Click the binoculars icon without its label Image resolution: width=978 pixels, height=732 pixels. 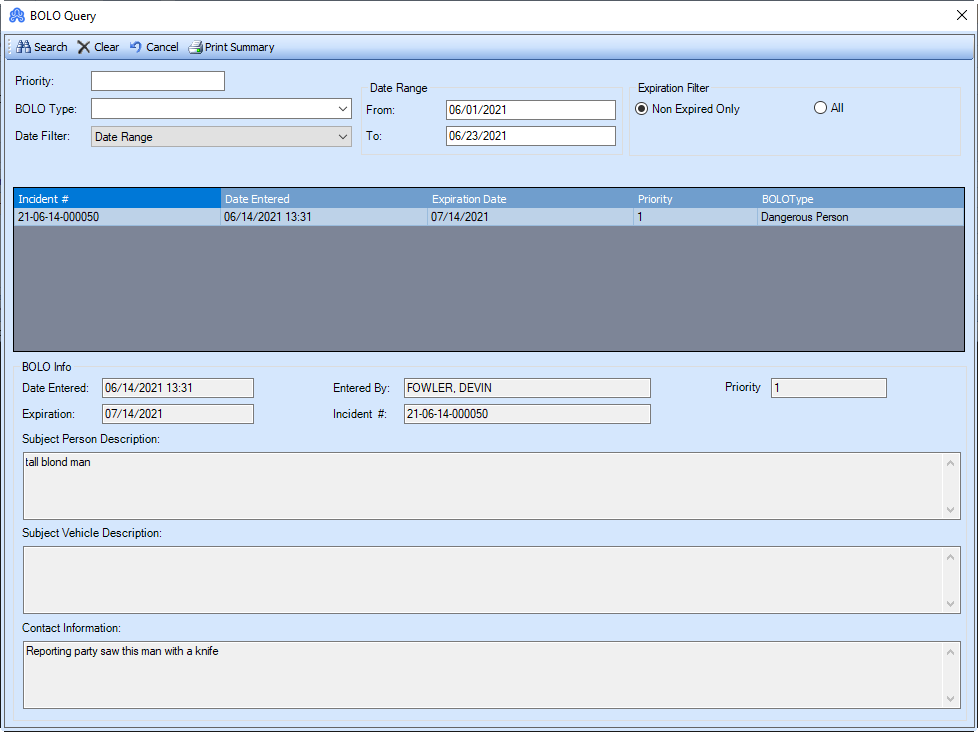[23, 46]
